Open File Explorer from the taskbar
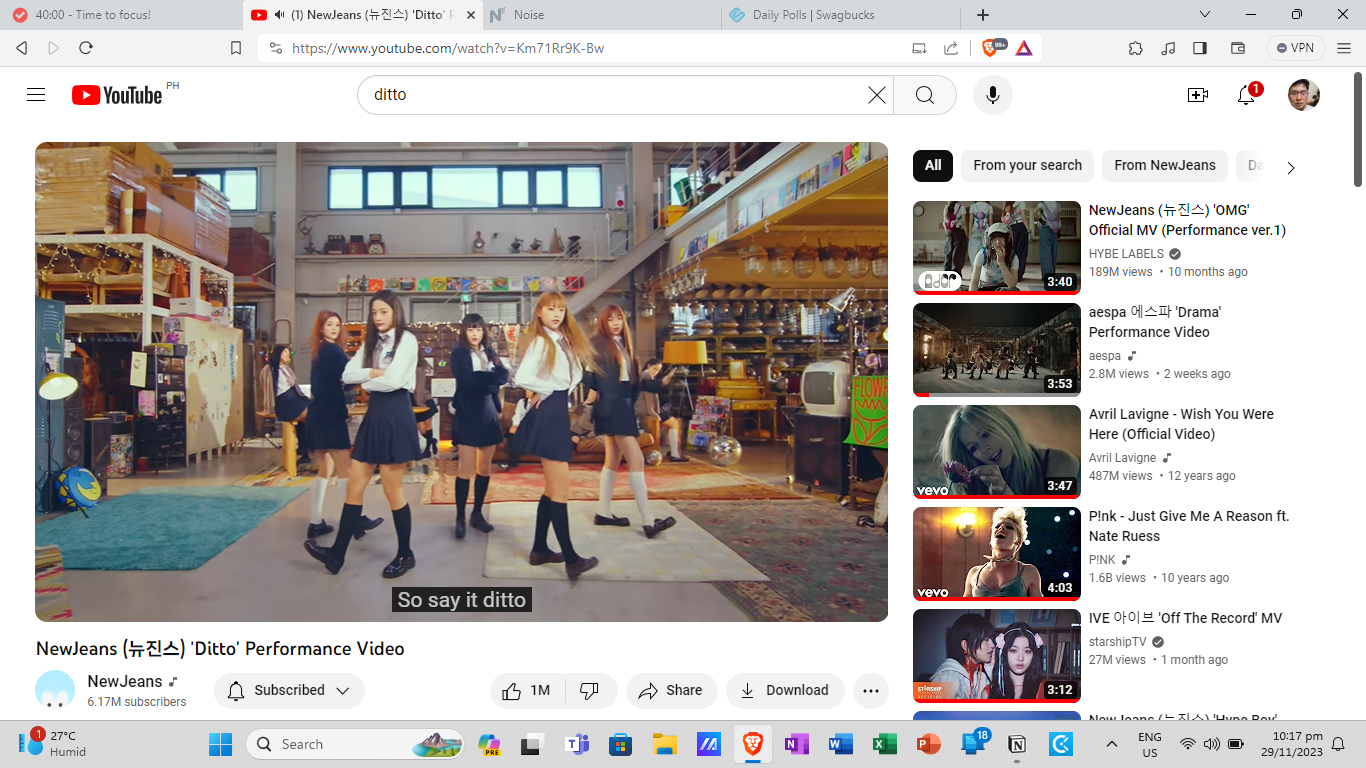 665,744
